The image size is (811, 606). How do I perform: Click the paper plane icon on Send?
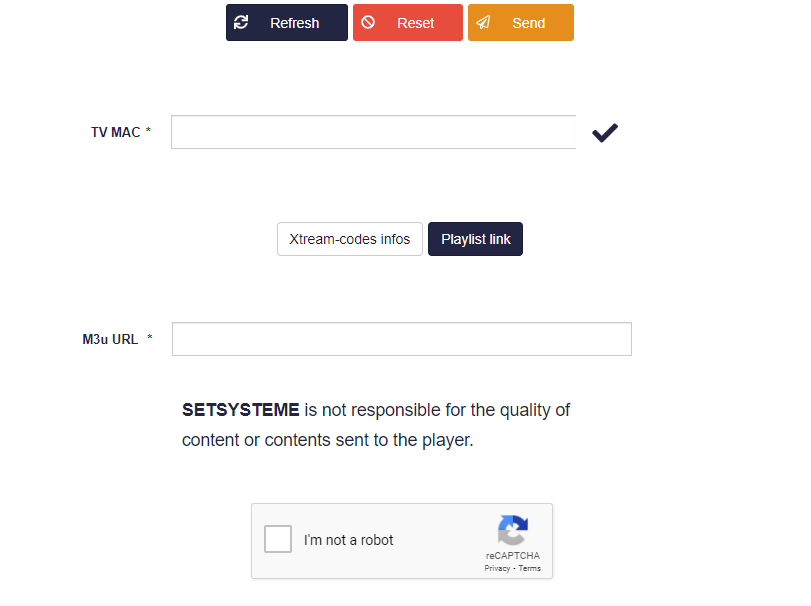tap(483, 22)
